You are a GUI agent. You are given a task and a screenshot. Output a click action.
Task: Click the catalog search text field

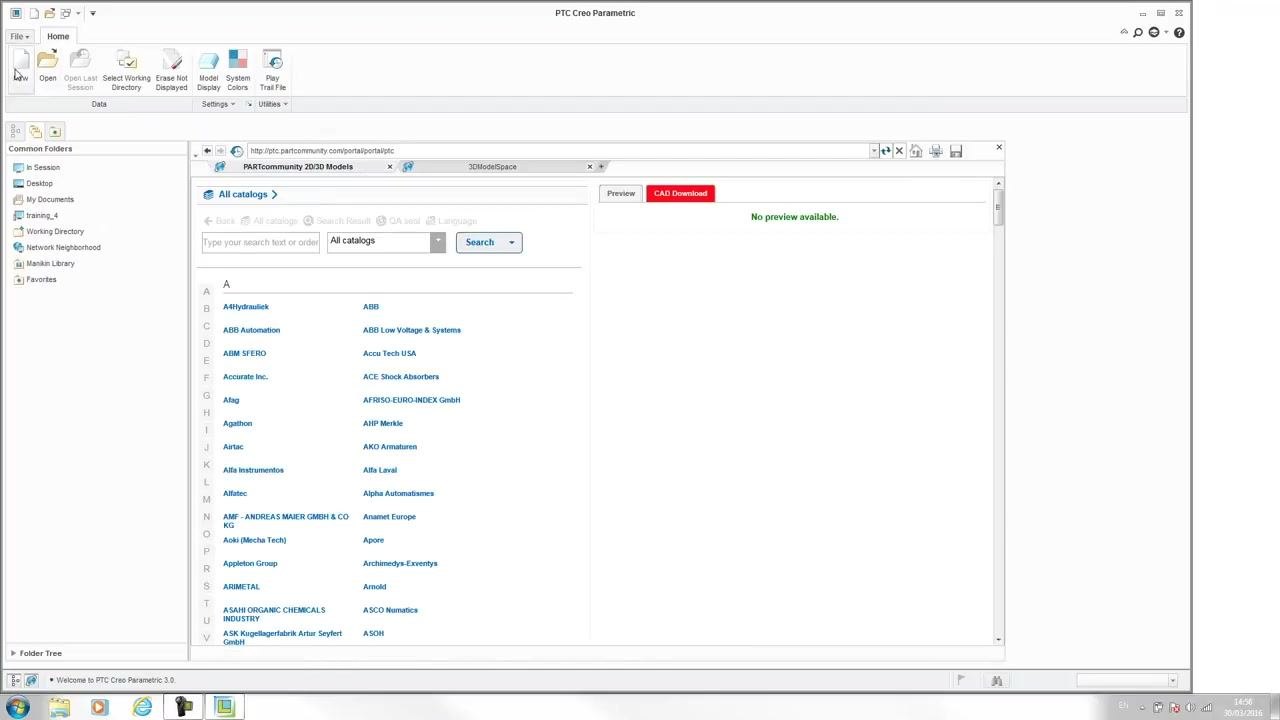pos(261,242)
